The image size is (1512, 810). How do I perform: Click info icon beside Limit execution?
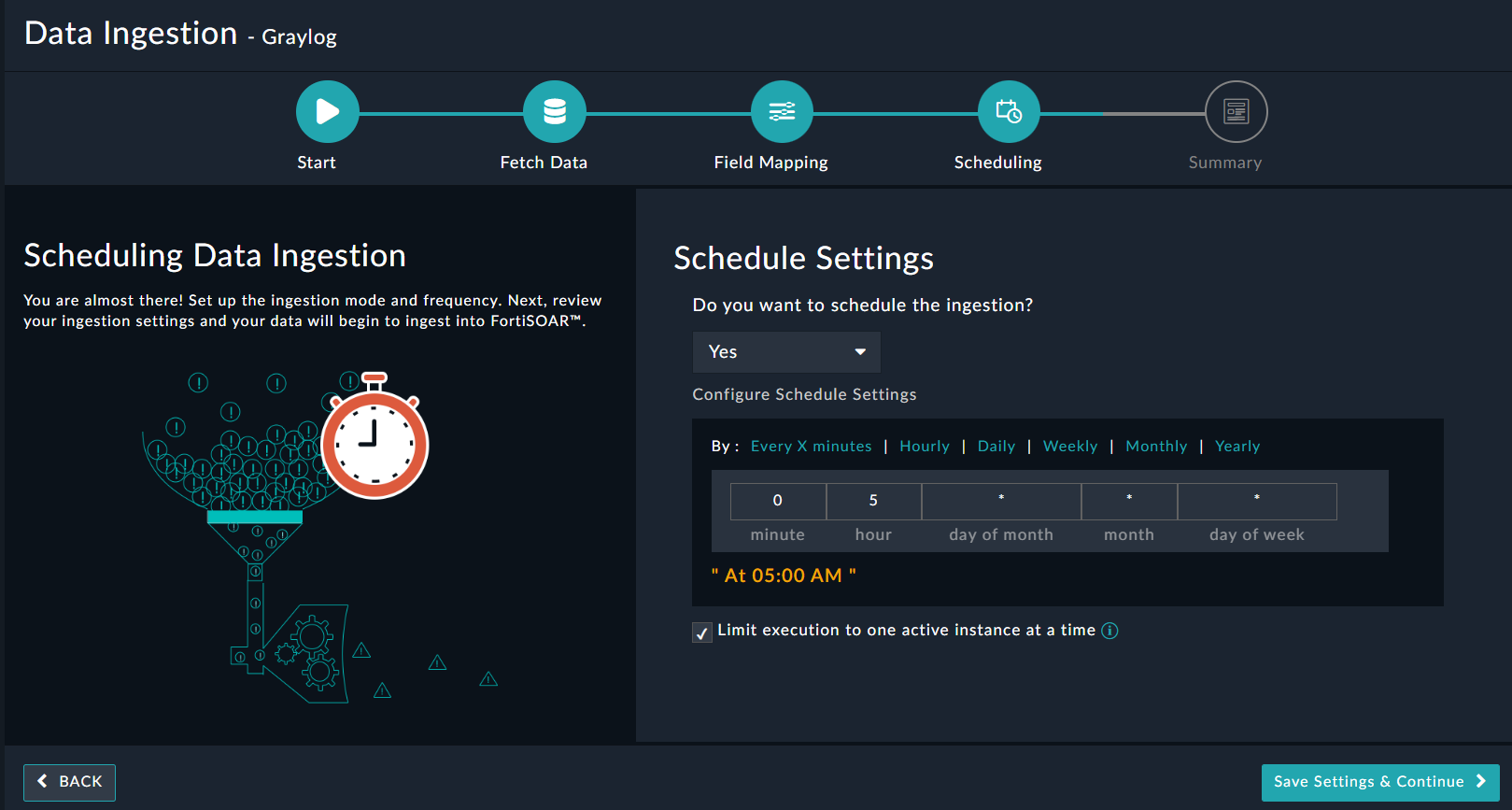(x=1109, y=631)
